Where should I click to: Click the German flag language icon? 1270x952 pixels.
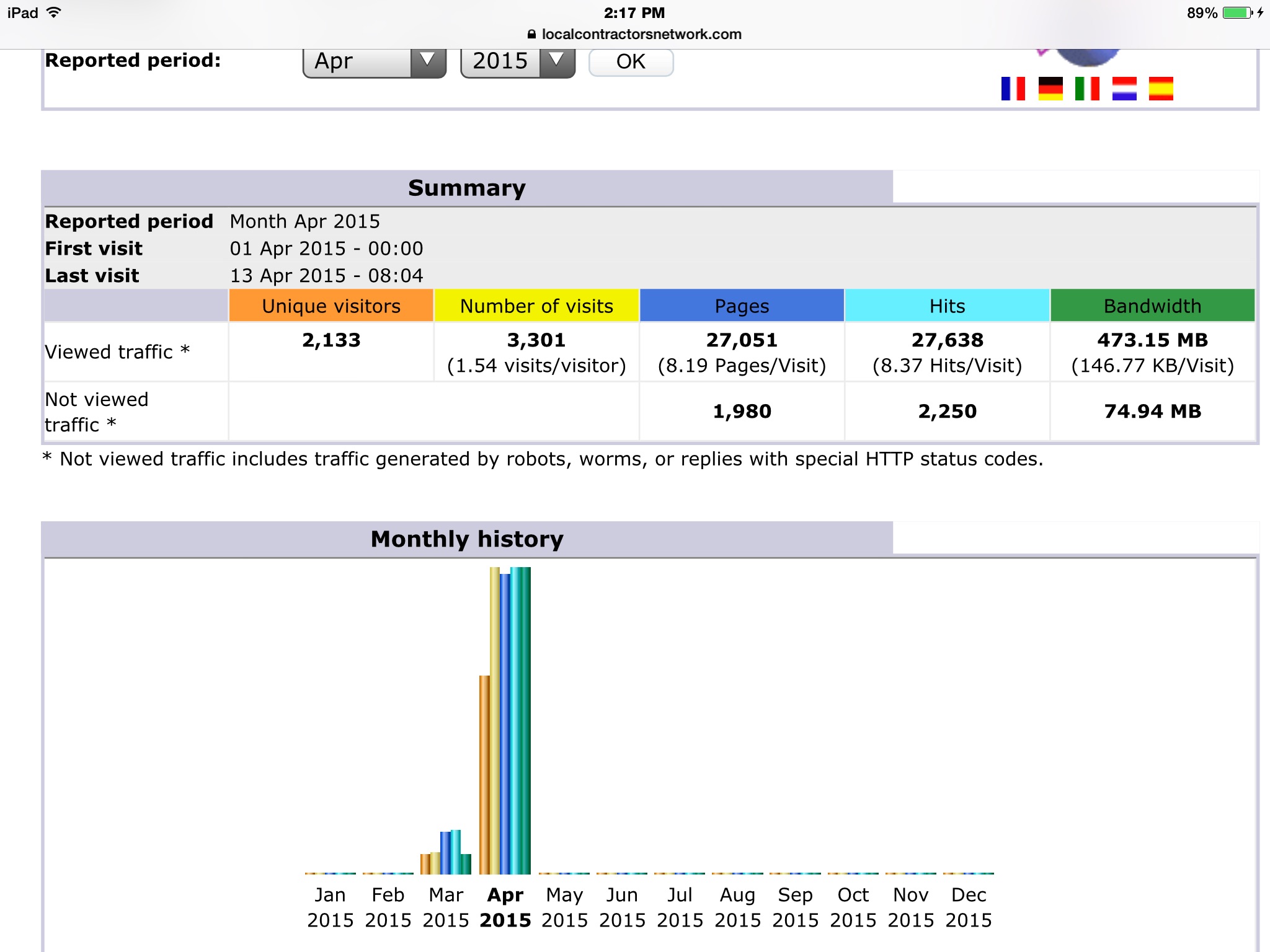coord(1050,89)
